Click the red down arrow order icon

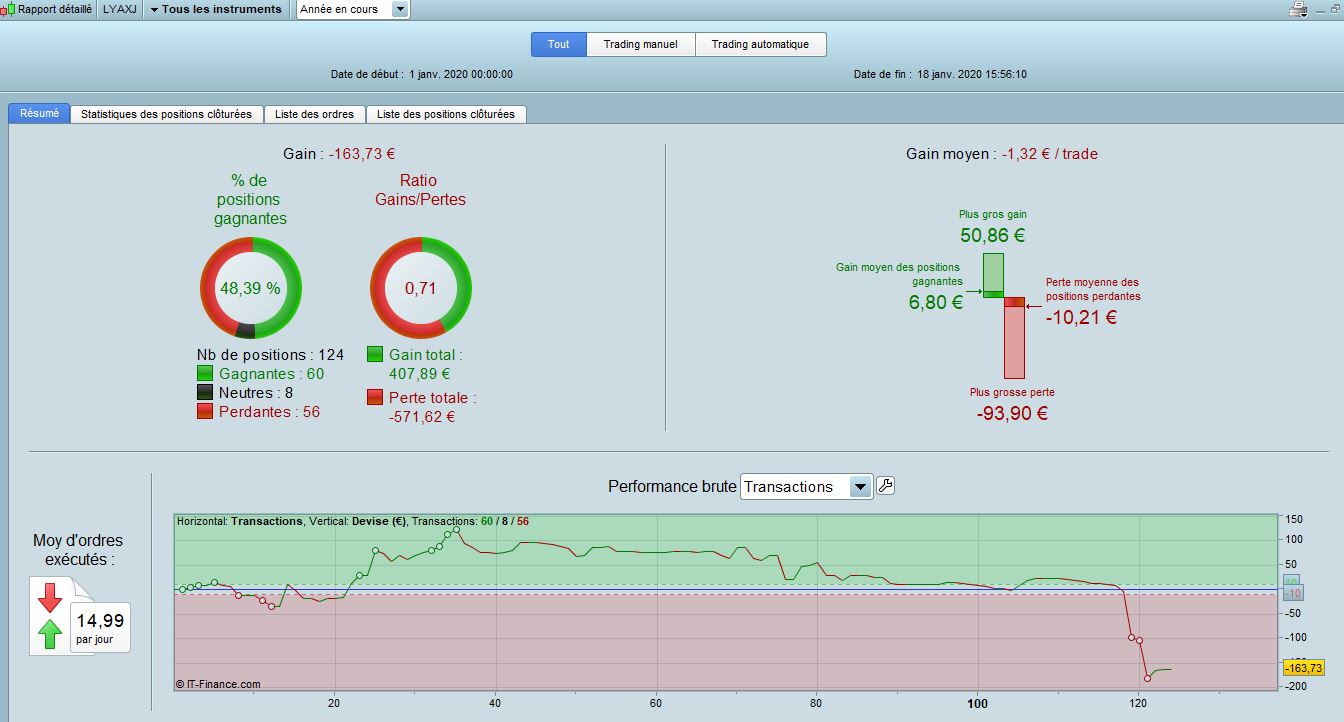coord(50,598)
